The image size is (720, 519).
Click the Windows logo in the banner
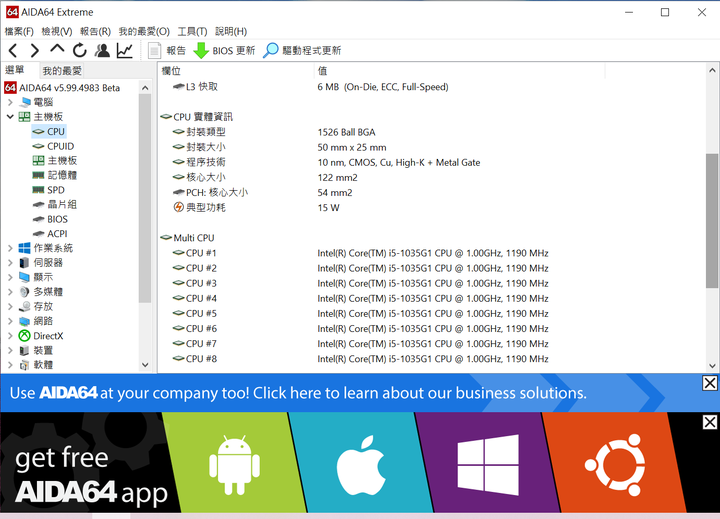point(488,465)
